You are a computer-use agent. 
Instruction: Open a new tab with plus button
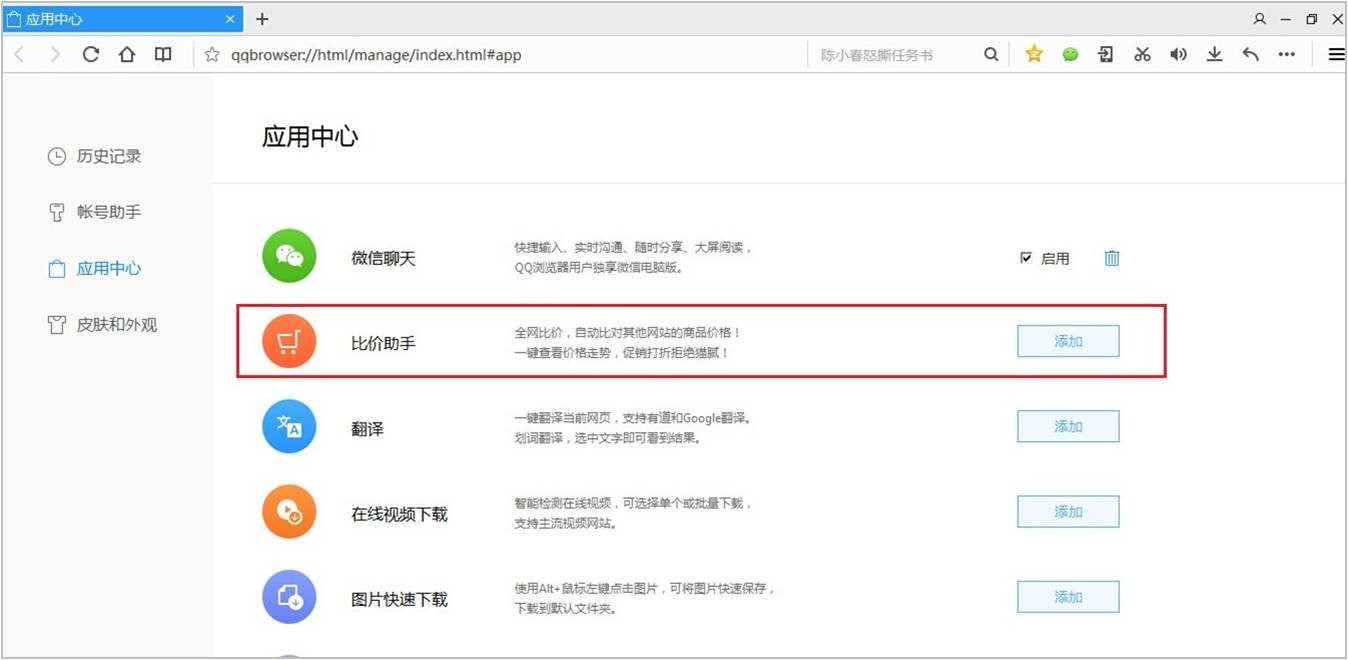262,19
